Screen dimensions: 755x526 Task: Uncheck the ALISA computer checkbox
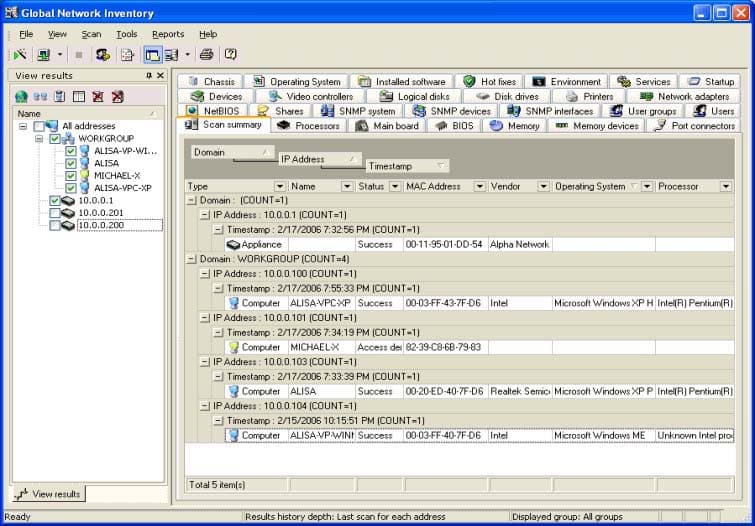pyautogui.click(x=71, y=163)
